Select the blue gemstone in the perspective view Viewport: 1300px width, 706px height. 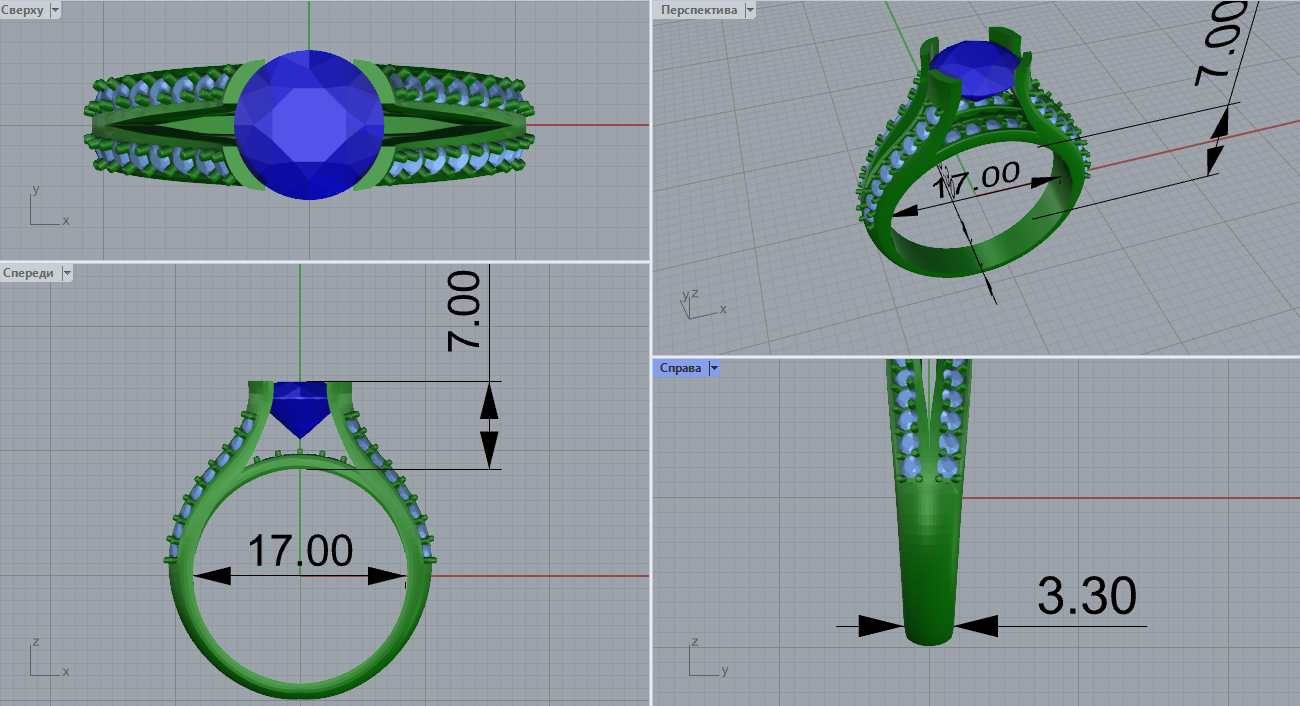(975, 70)
